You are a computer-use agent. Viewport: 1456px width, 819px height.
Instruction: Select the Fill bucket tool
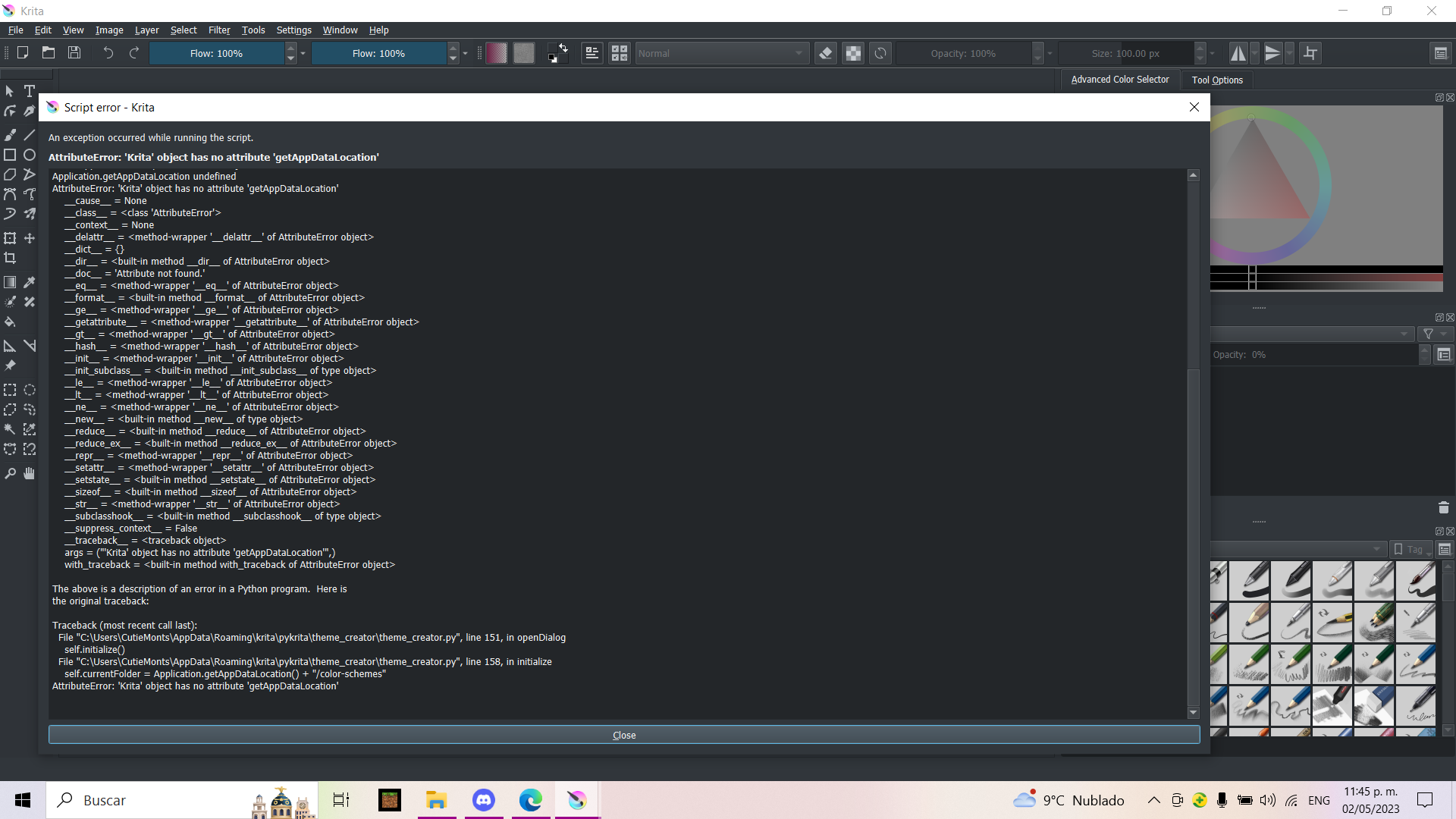click(10, 322)
